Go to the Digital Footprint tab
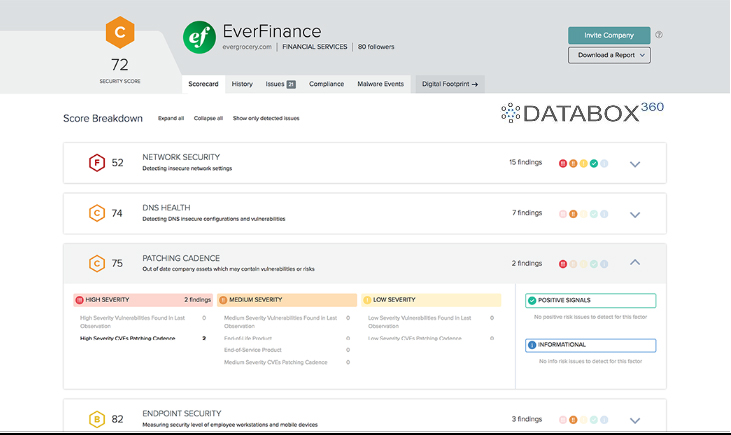Image resolution: width=731 pixels, height=435 pixels. (x=450, y=84)
